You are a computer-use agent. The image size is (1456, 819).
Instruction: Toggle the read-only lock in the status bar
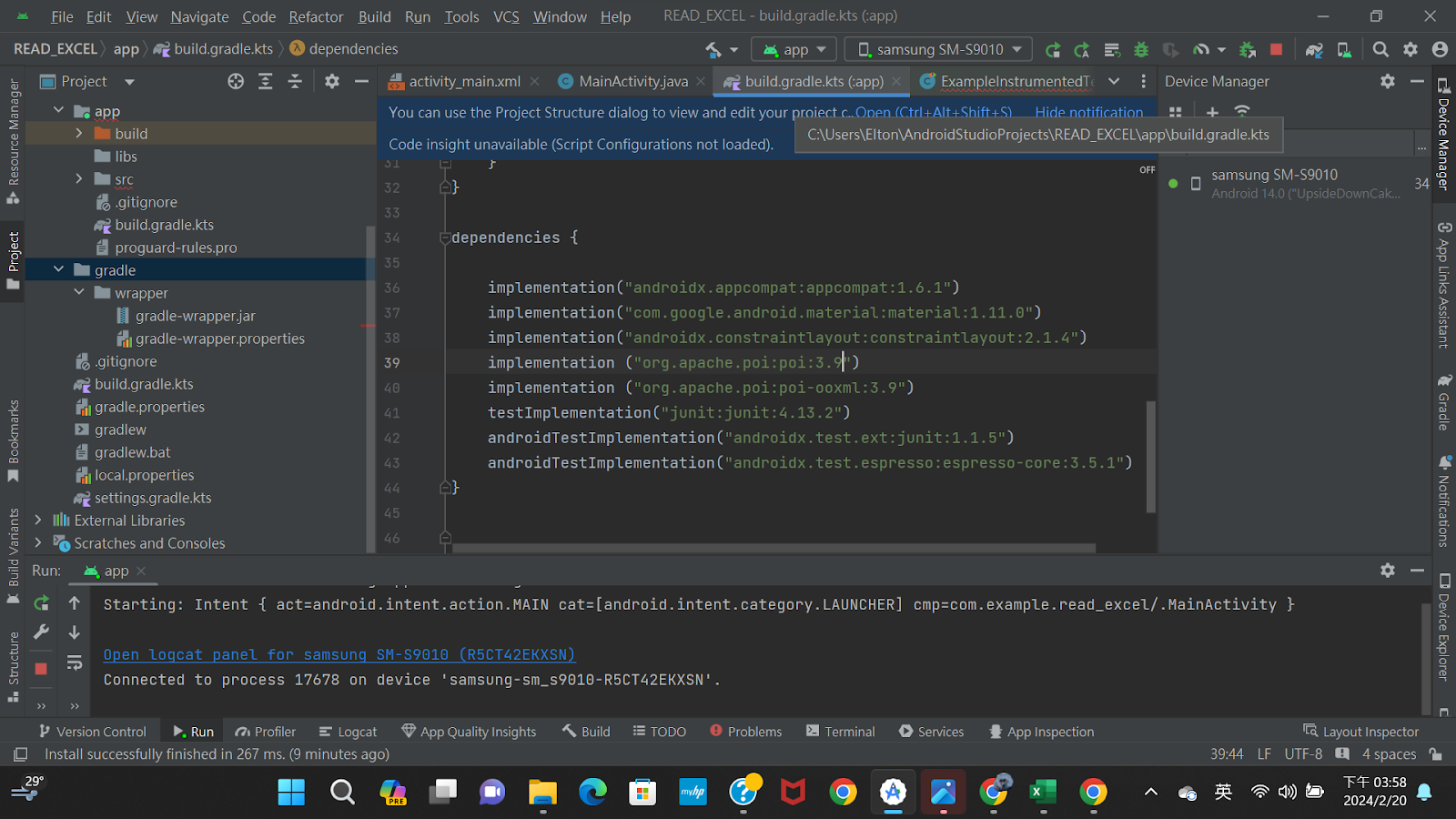1435,754
